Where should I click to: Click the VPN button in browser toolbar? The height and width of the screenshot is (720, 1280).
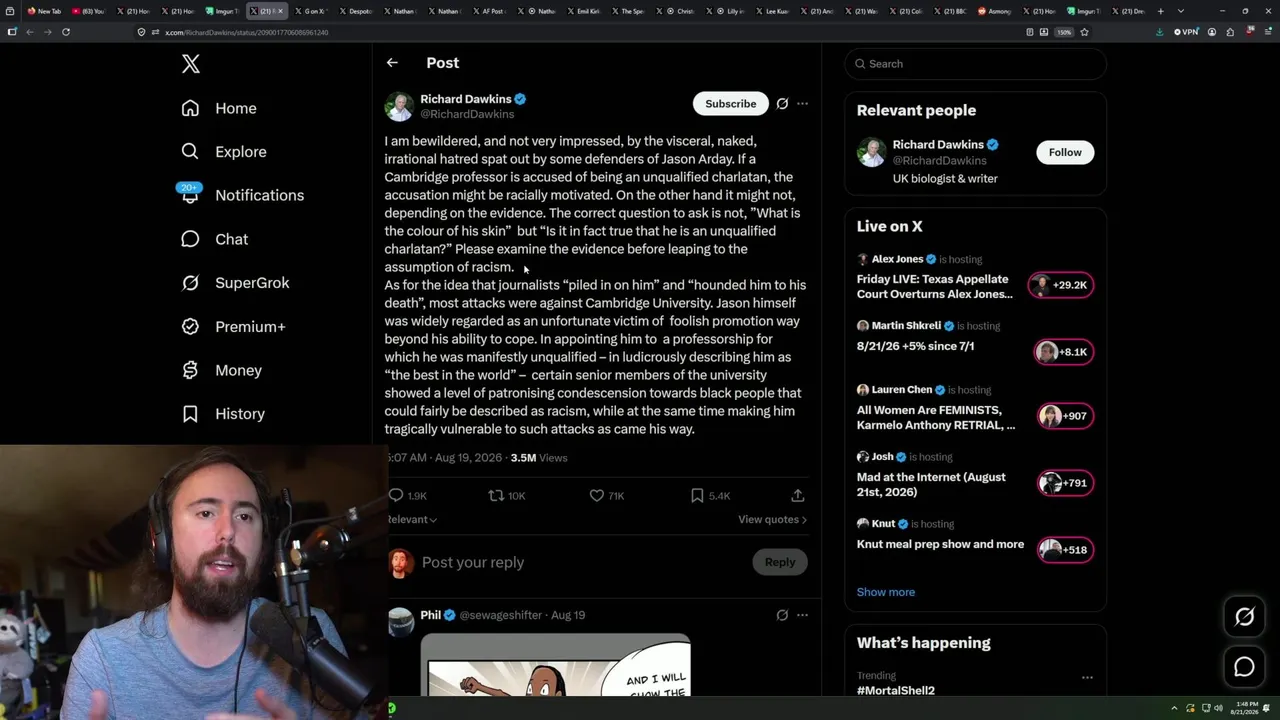pyautogui.click(x=1186, y=32)
